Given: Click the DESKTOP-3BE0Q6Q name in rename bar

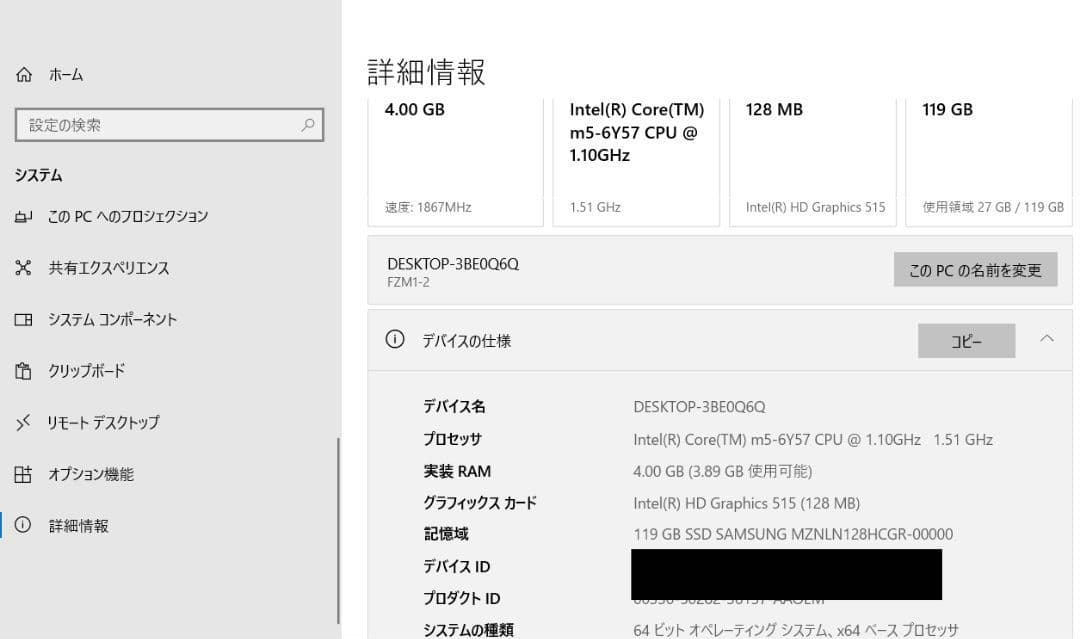Looking at the screenshot, I should (x=453, y=264).
